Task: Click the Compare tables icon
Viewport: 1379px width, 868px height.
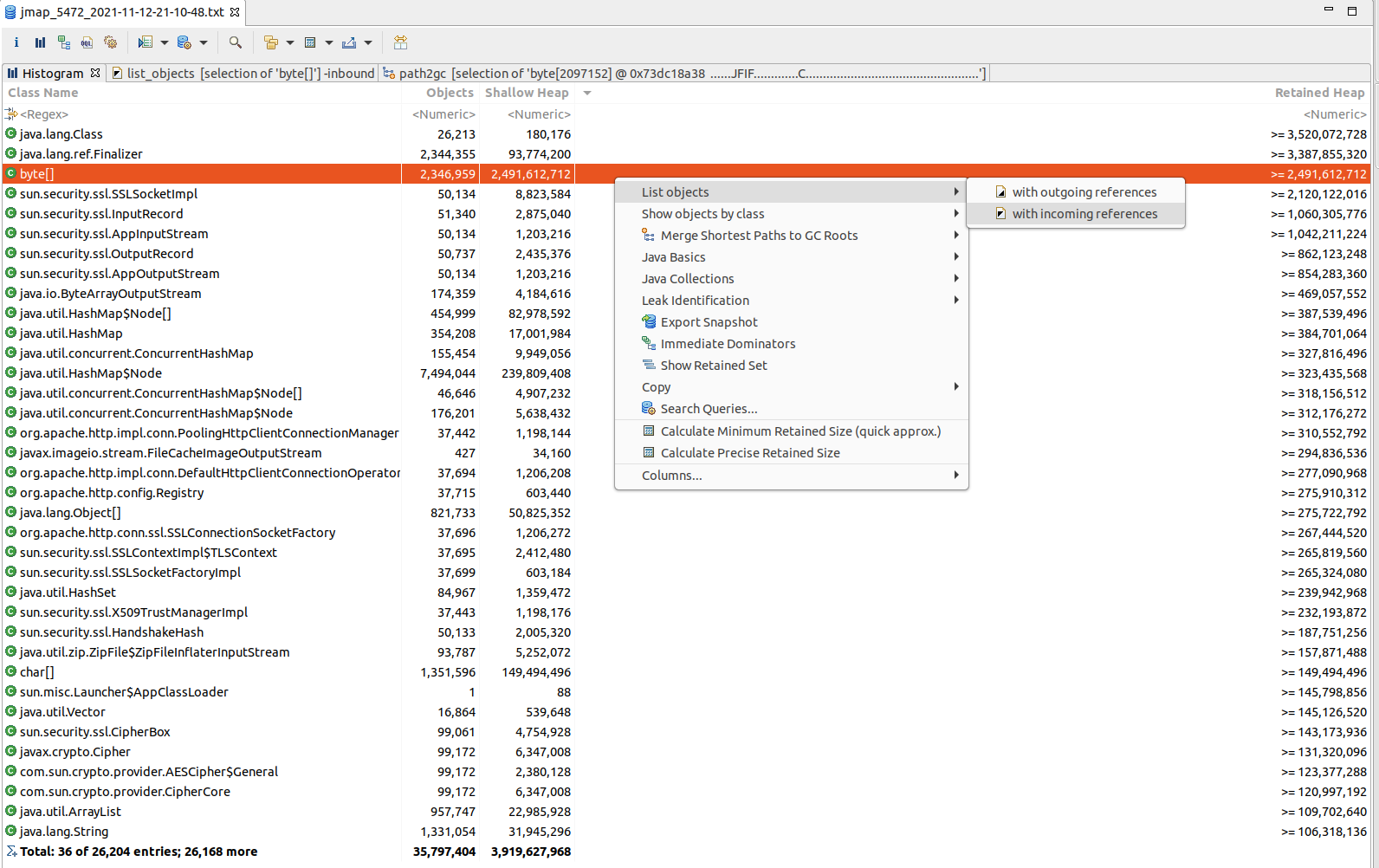Action: (400, 42)
